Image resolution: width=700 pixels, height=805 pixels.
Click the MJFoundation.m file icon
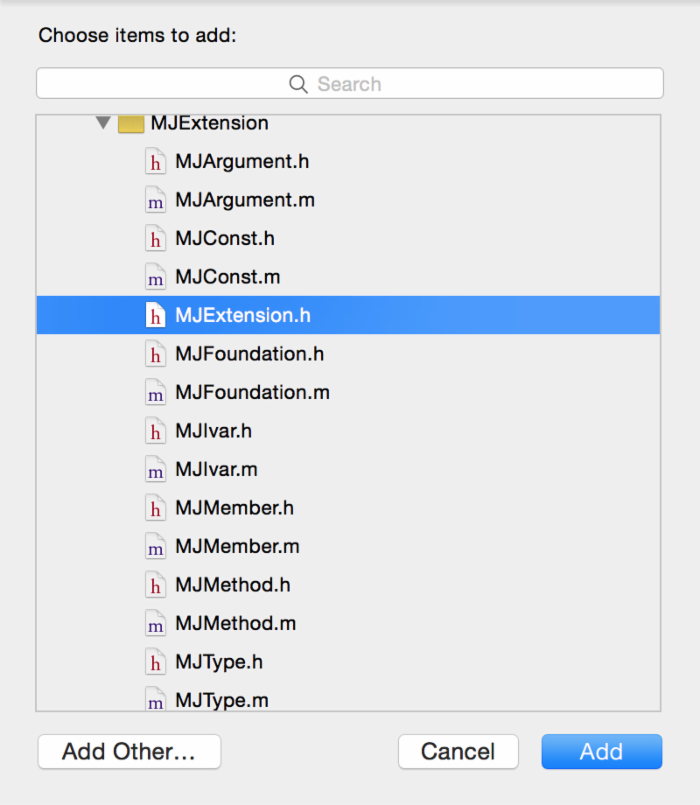tap(155, 393)
